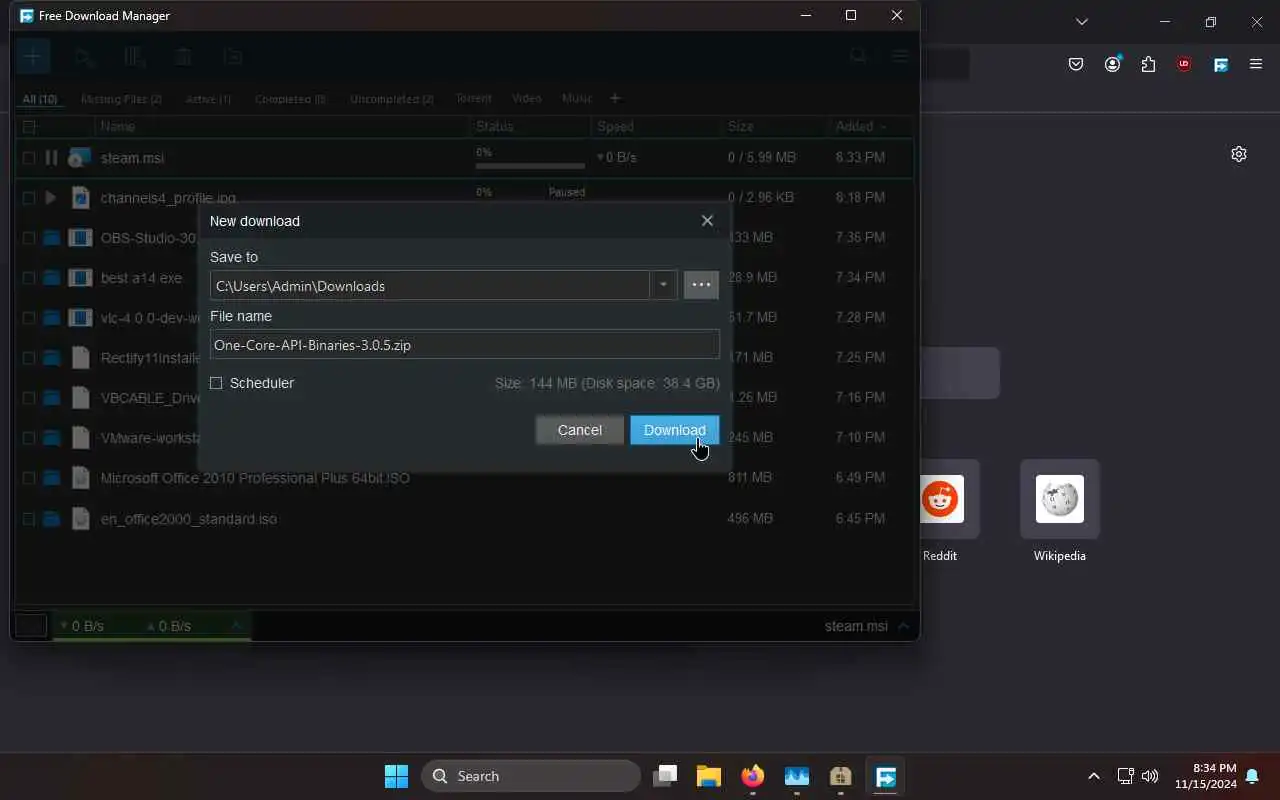Viewport: 1280px width, 800px height.
Task: Open folder icon for VBCABLE_Driver row
Action: [x=51, y=398]
